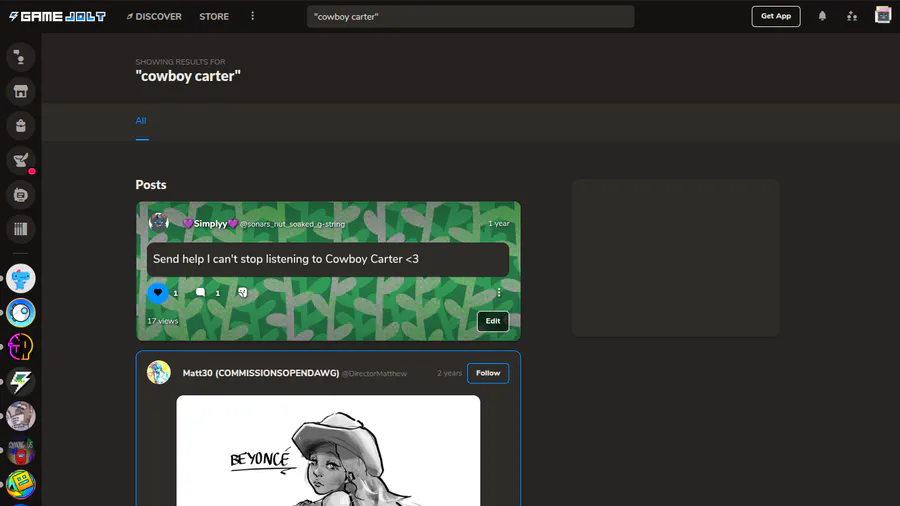Open the "2 years" timestamp on Matt30's post

(449, 373)
